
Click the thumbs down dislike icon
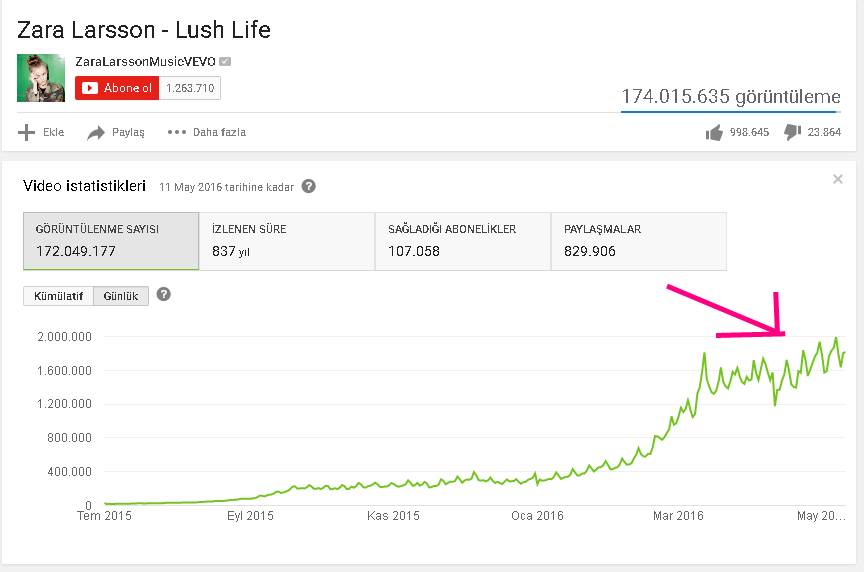coord(792,132)
